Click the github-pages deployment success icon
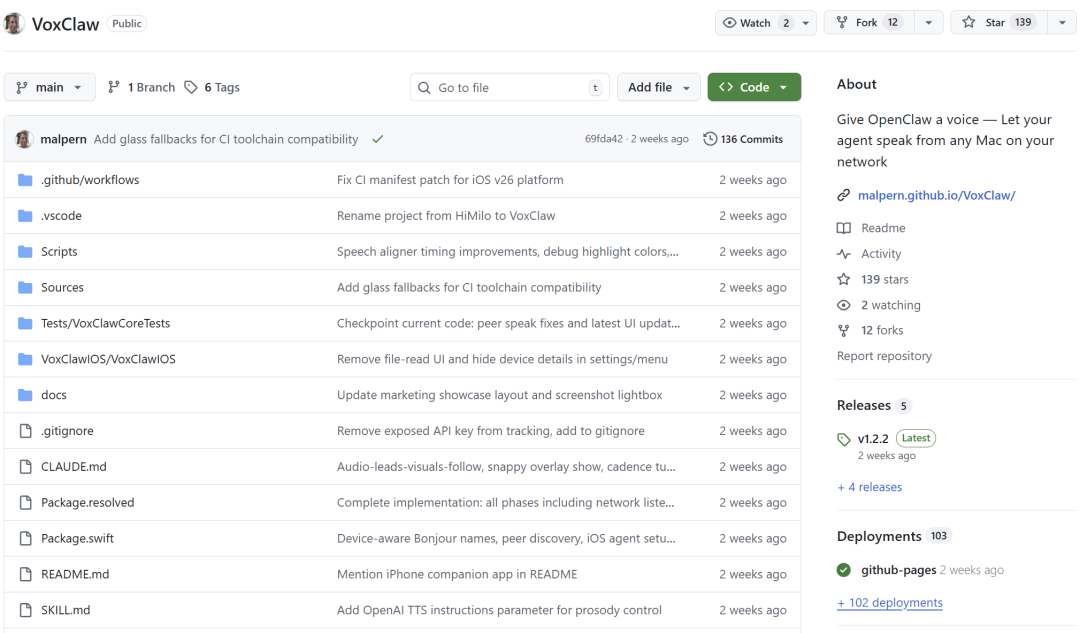The image size is (1080, 633). (x=845, y=570)
